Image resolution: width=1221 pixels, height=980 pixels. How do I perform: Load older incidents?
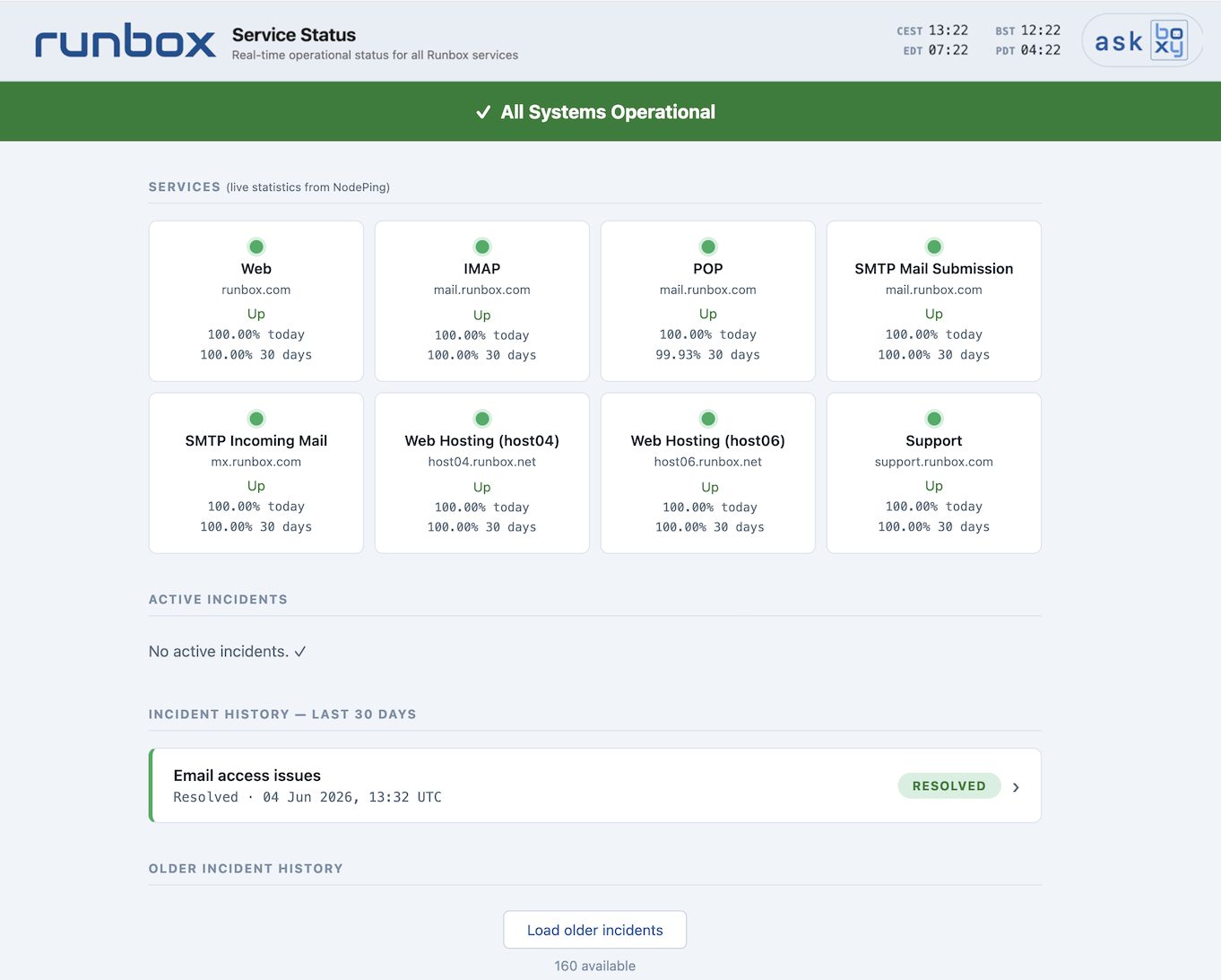coord(595,930)
